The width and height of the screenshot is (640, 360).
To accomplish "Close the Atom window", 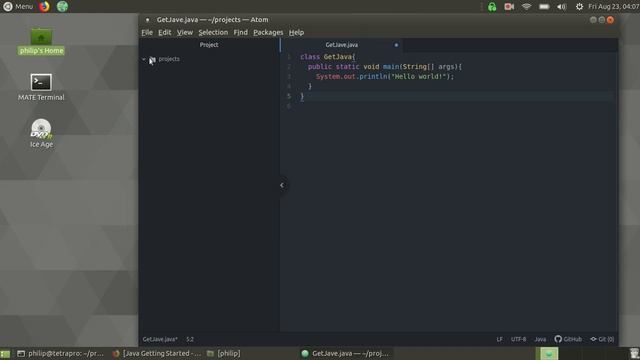I will pyautogui.click(x=610, y=20).
